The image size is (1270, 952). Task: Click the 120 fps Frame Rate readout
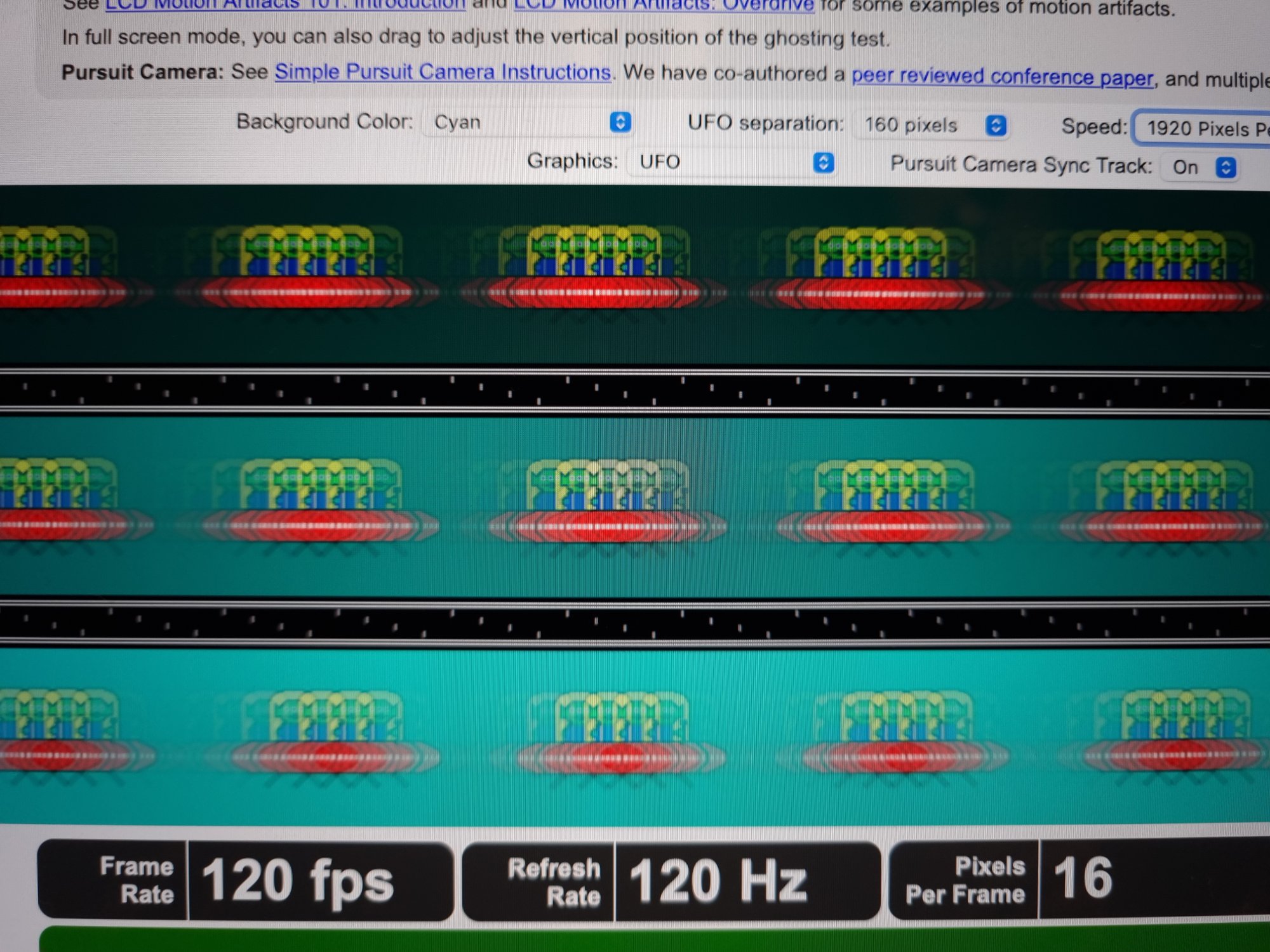coord(298,880)
